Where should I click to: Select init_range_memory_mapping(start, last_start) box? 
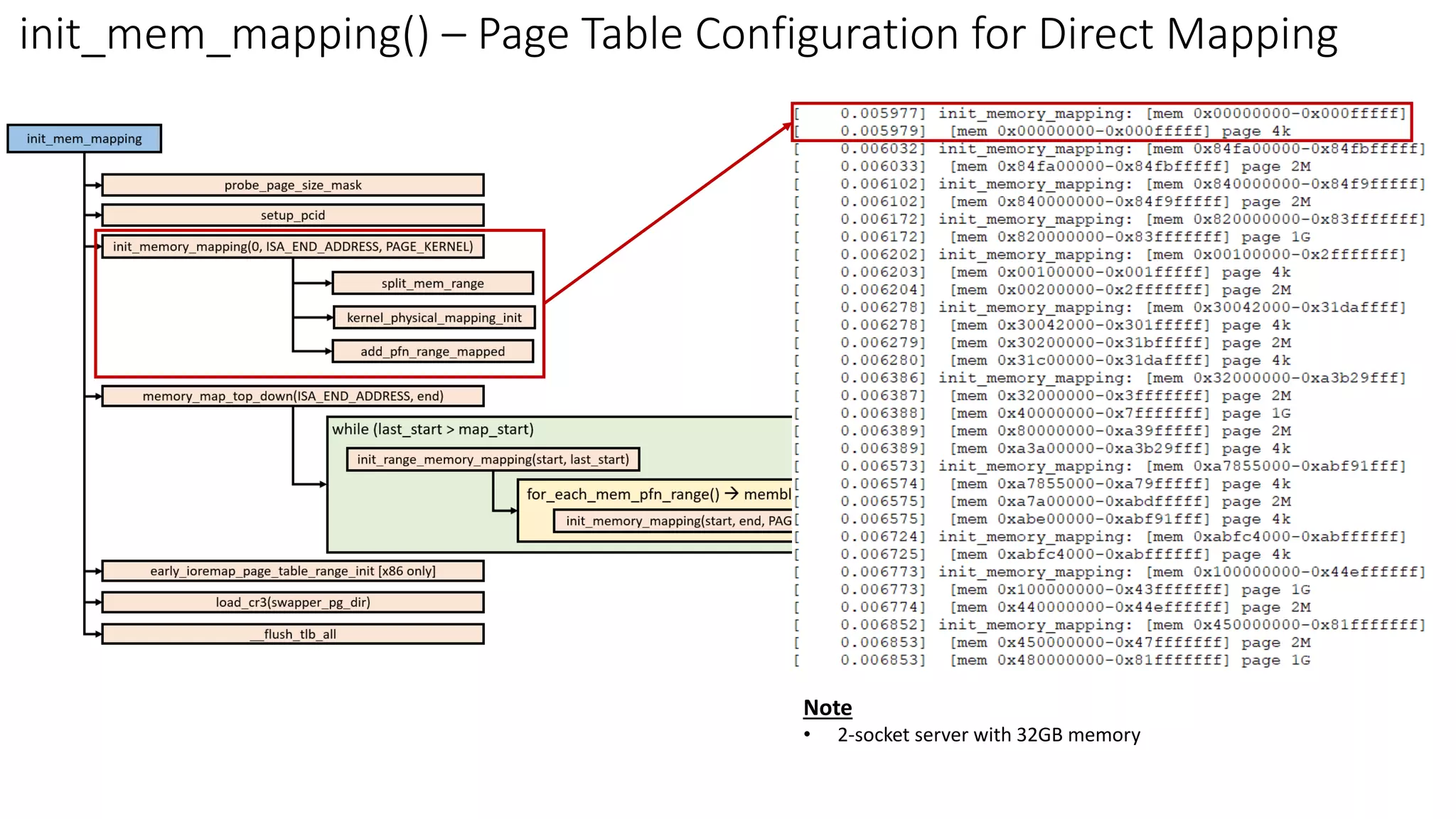point(493,459)
